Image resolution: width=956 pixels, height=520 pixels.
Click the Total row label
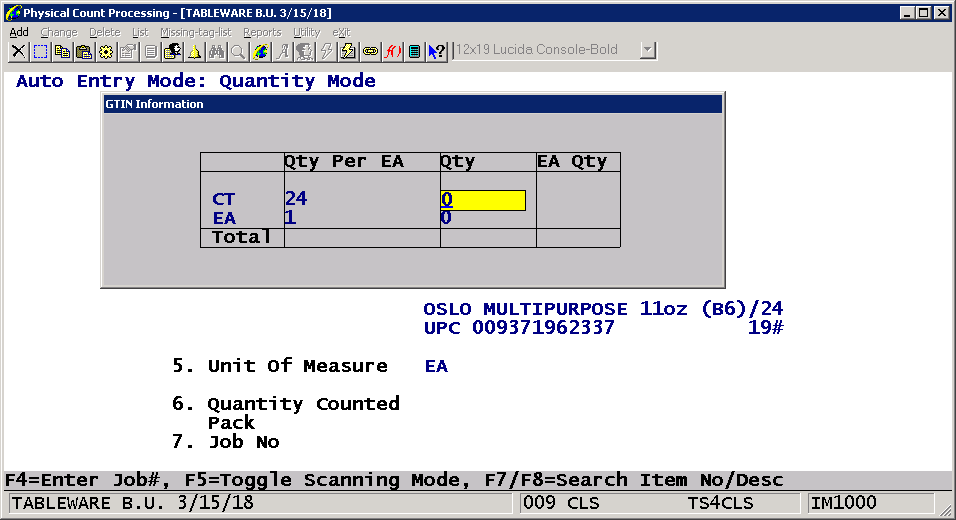coord(241,237)
